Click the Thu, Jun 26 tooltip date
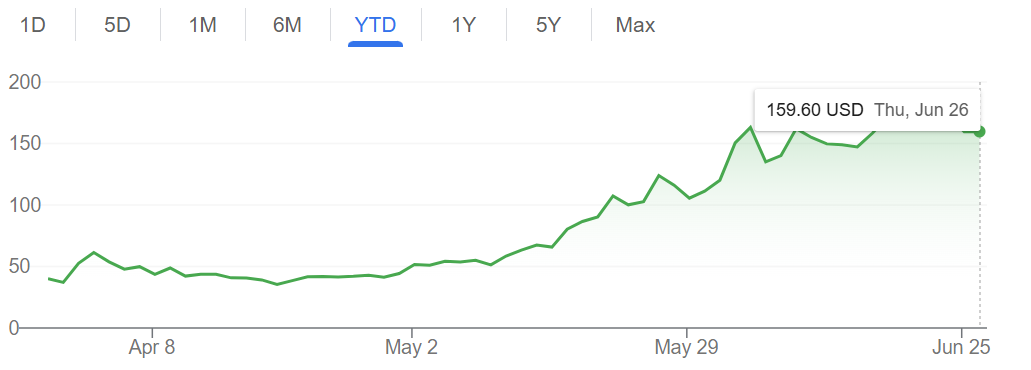This screenshot has width=1031, height=370. pyautogui.click(x=921, y=110)
